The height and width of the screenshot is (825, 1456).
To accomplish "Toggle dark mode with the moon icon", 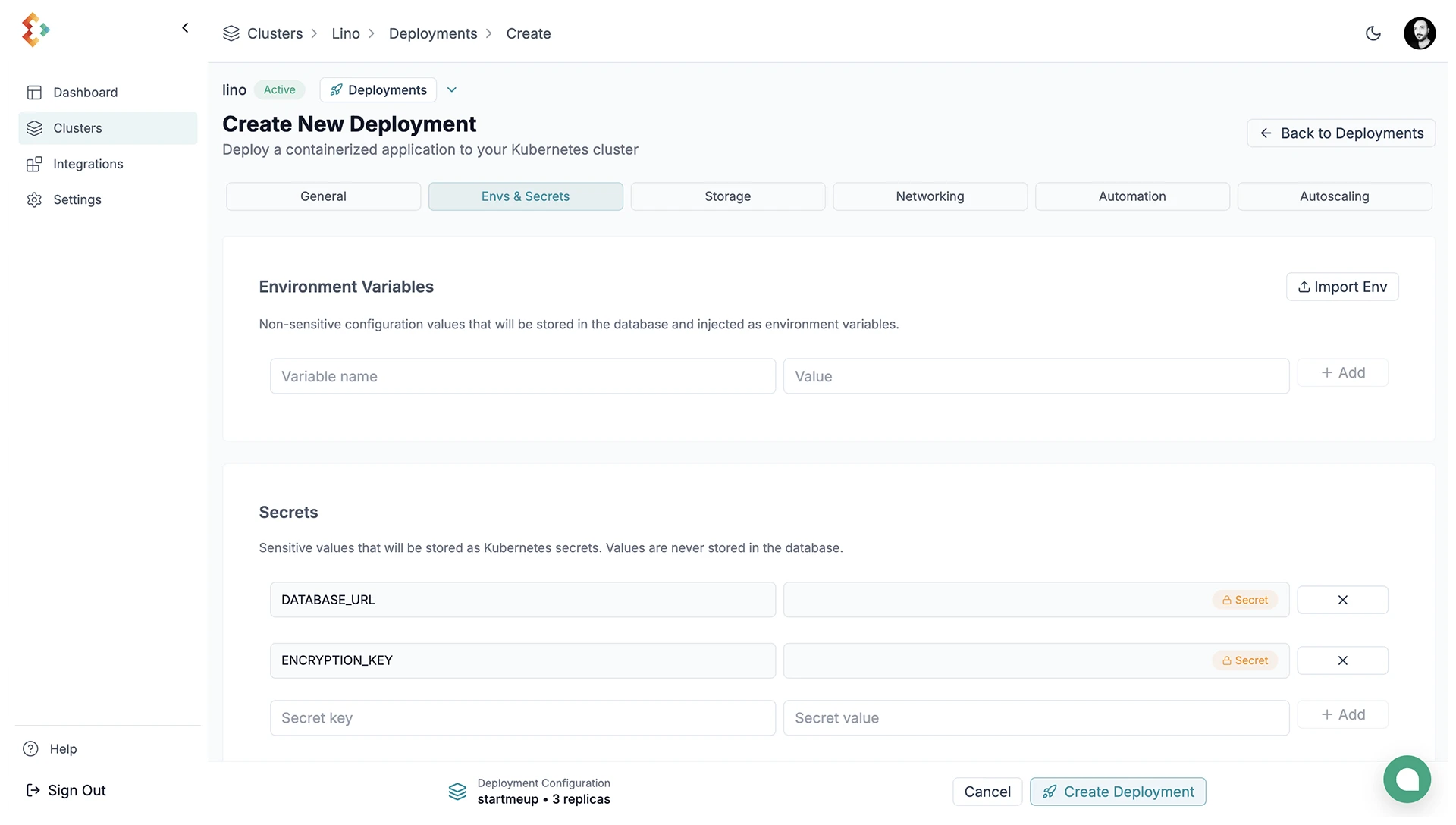I will [x=1373, y=33].
